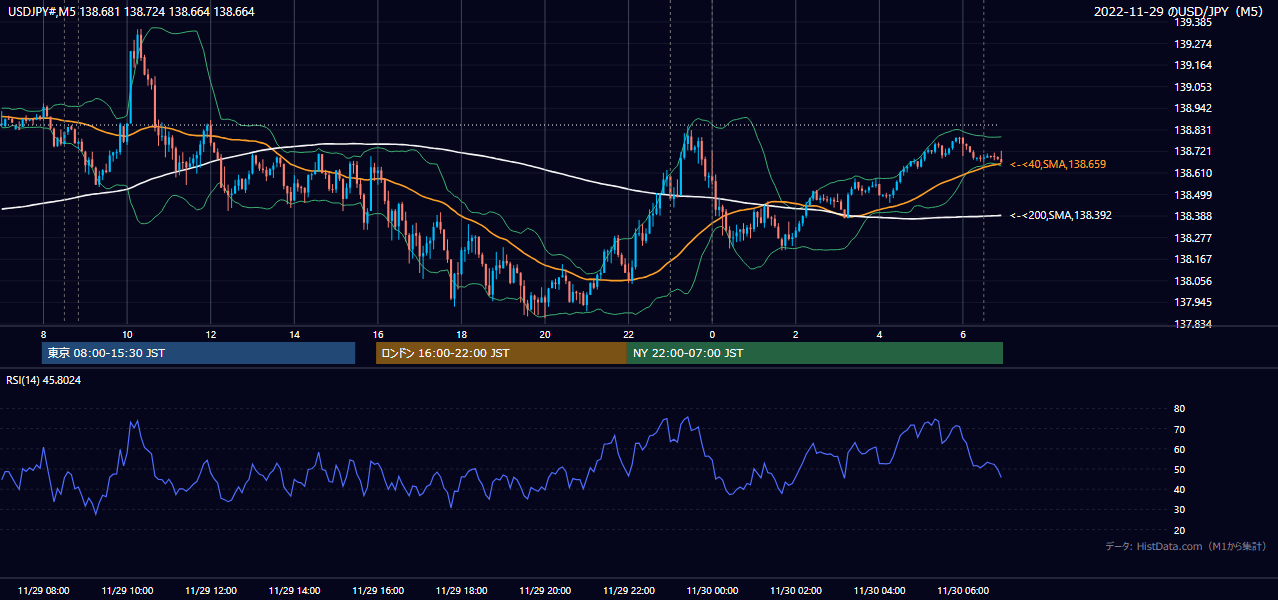Screen dimensions: 1278x600
Task: Click RSI scale value 40
Action: 1180,489
